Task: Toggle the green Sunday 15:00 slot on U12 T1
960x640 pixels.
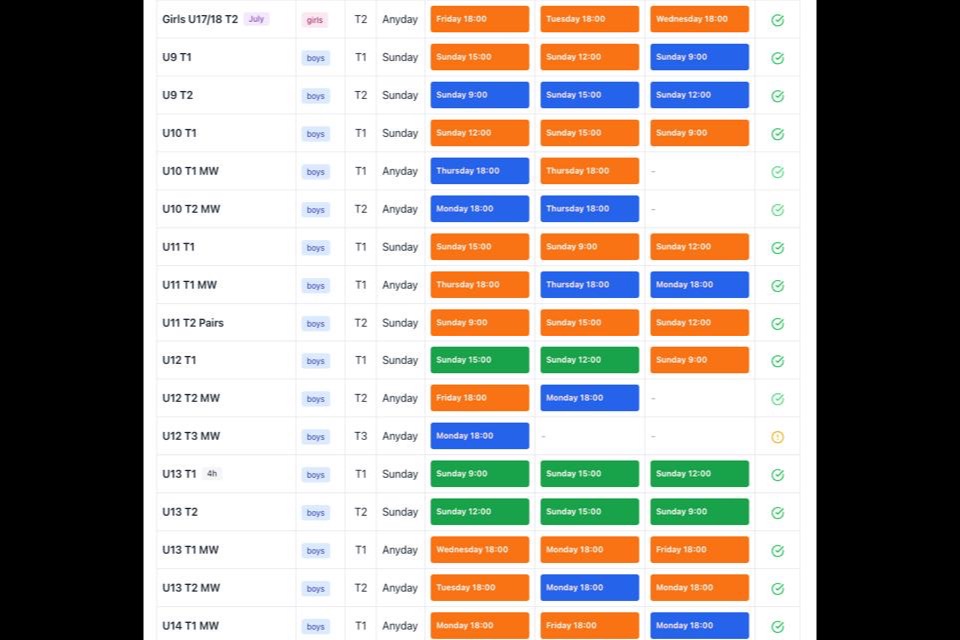Action: click(479, 360)
